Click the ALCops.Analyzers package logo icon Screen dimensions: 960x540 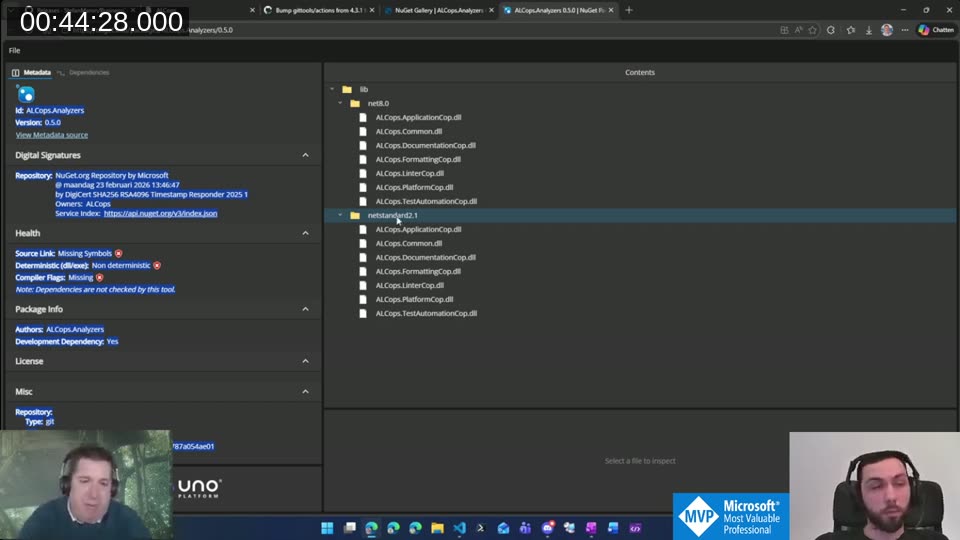coord(26,94)
